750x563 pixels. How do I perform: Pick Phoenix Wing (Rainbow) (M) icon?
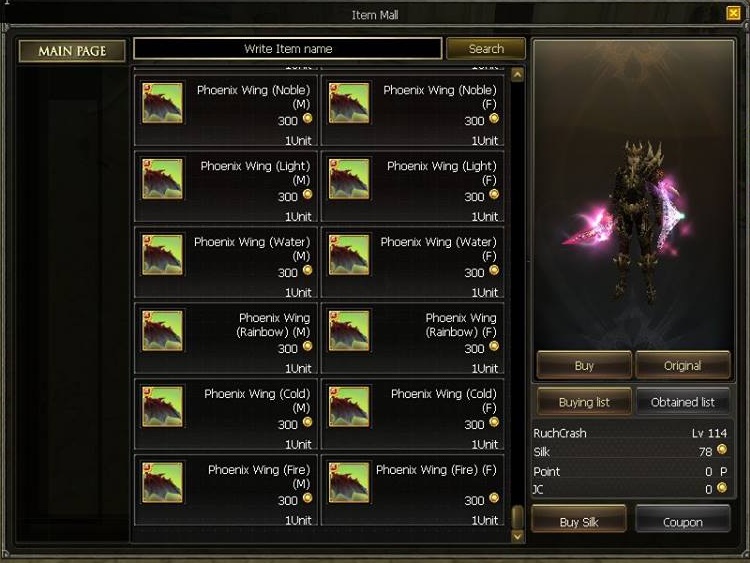(x=162, y=331)
